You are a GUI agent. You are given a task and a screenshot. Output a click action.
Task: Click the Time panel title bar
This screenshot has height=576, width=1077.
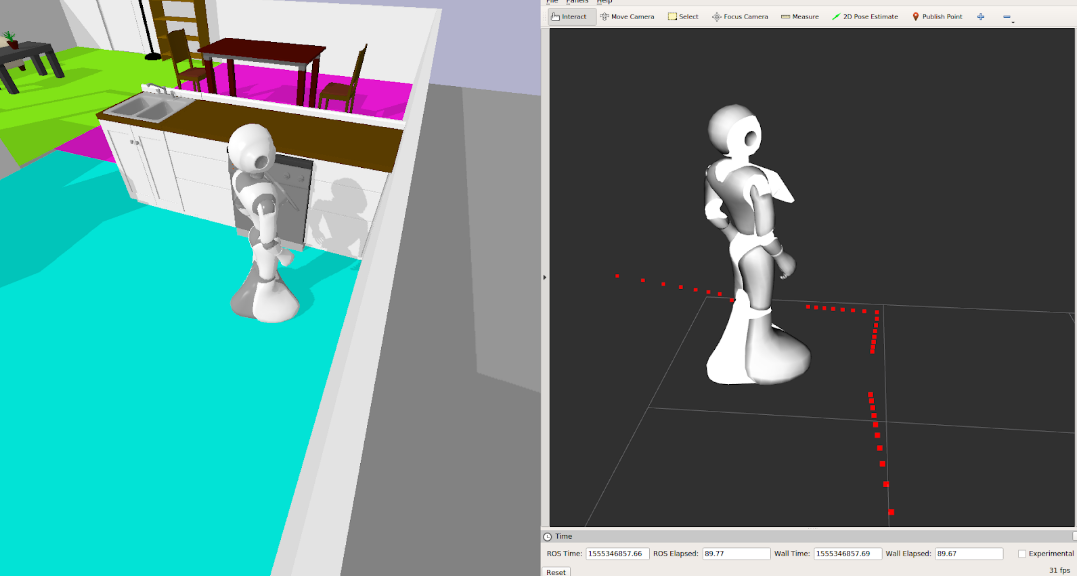pyautogui.click(x=809, y=537)
